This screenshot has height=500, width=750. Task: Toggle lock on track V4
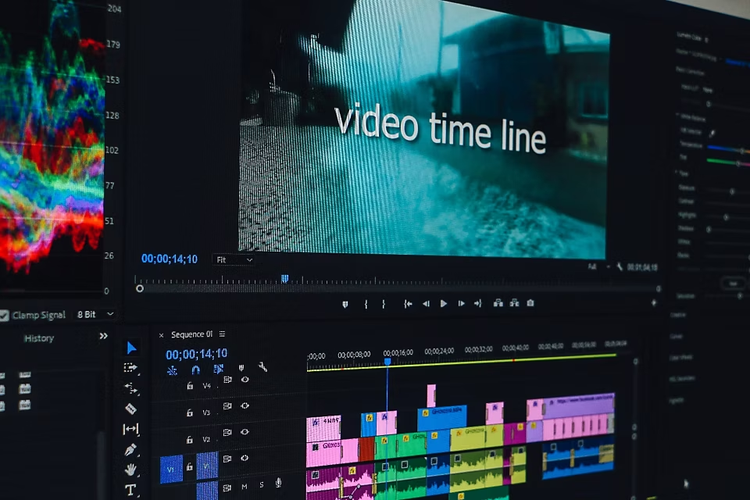(x=190, y=386)
